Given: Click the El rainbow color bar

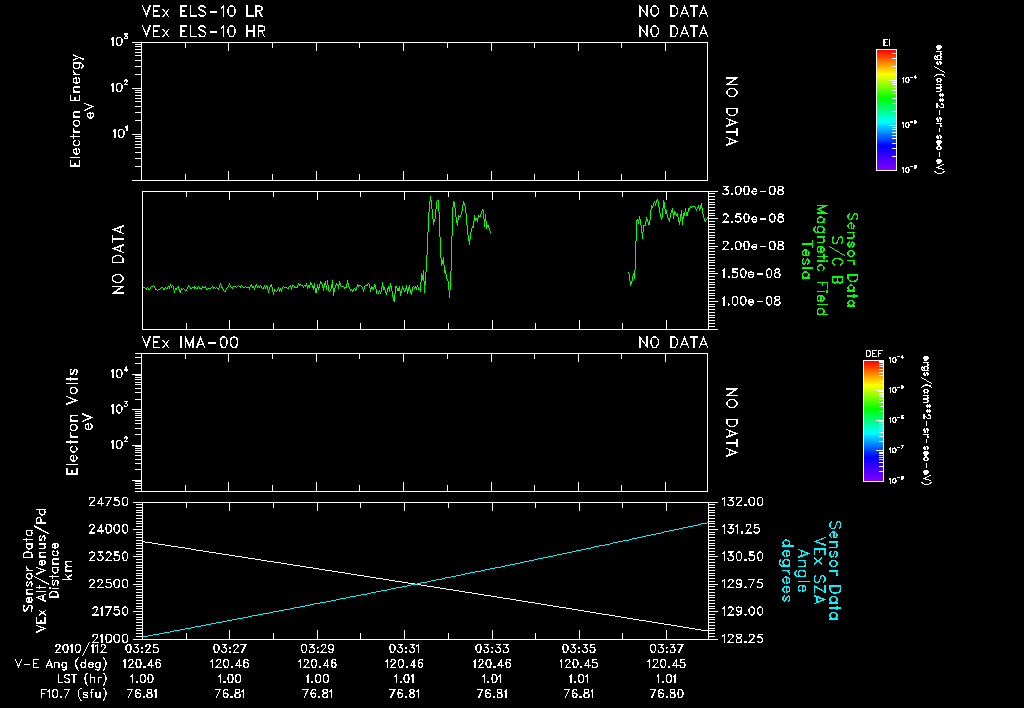Looking at the screenshot, I should [886, 110].
